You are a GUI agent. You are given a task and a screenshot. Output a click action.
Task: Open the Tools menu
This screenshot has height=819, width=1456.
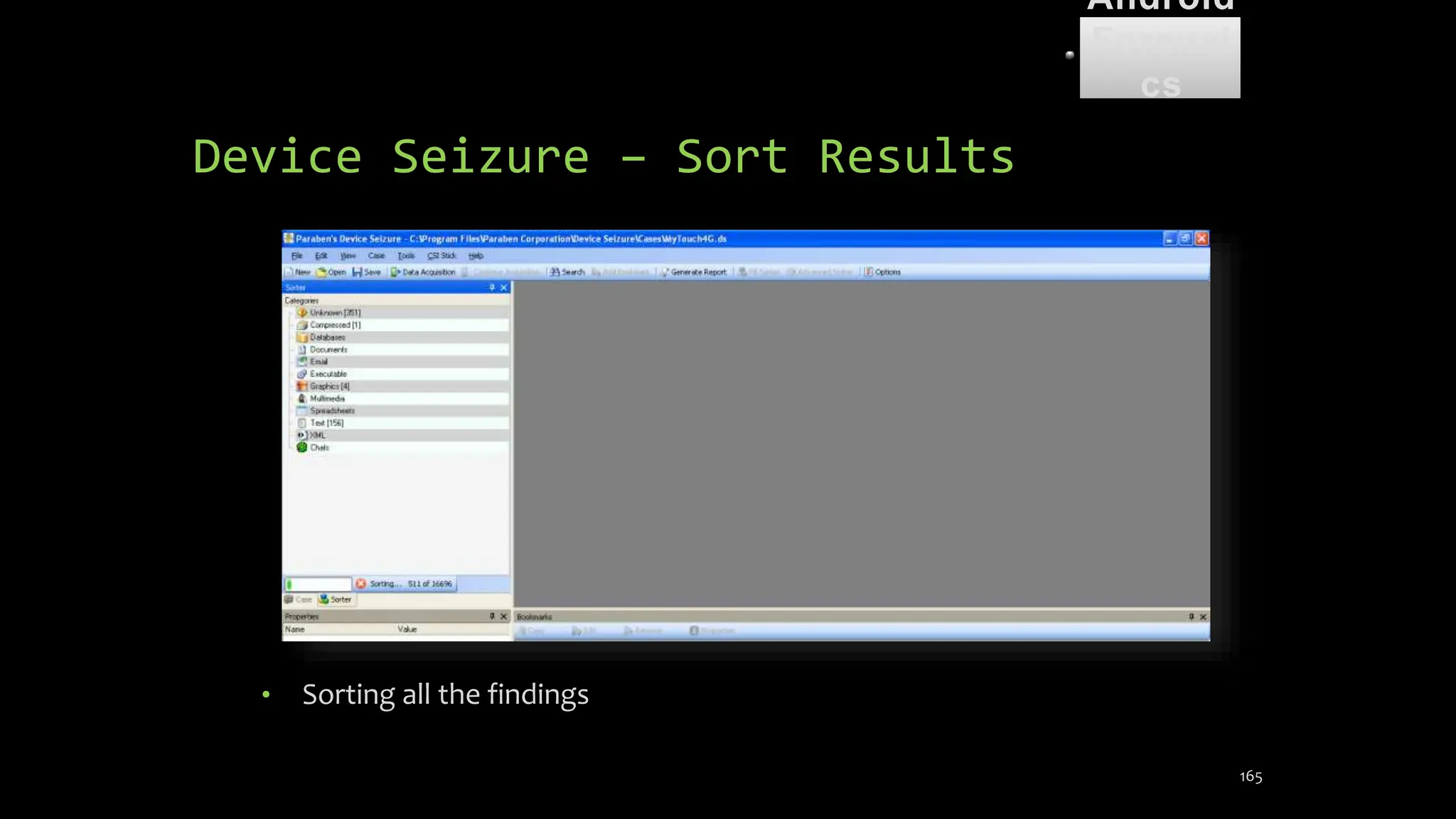click(406, 256)
